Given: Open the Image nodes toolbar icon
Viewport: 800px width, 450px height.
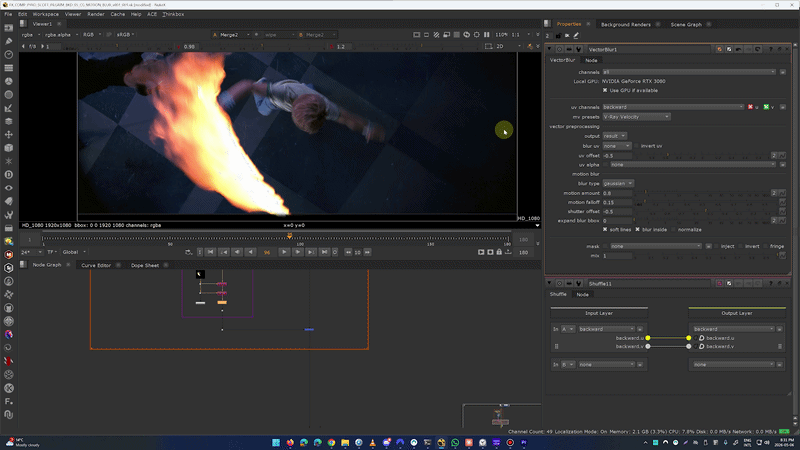Looking at the screenshot, I should coord(9,28).
